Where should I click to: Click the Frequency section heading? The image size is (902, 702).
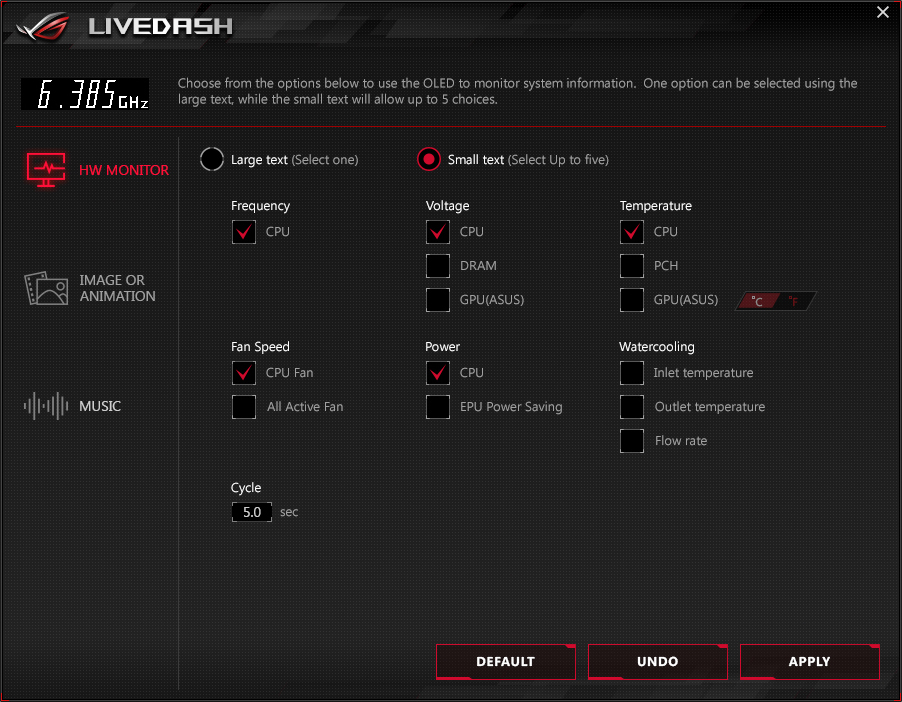[x=261, y=206]
